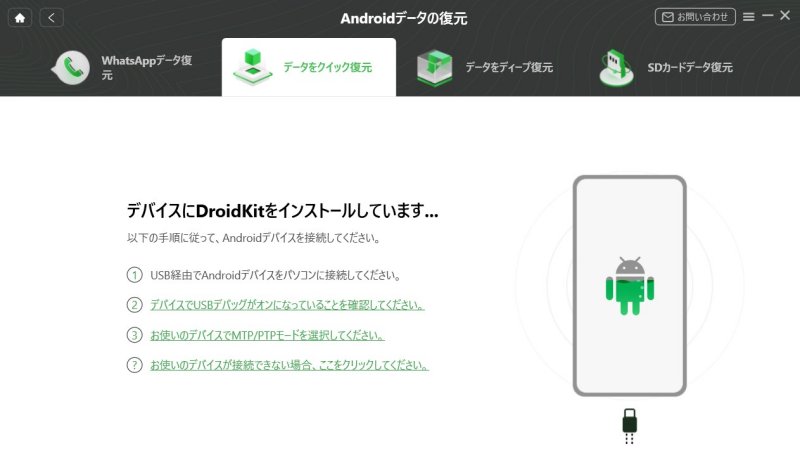Viewport: 800px width, 475px height.
Task: Click the envelope icon in contact button
Action: (x=667, y=17)
